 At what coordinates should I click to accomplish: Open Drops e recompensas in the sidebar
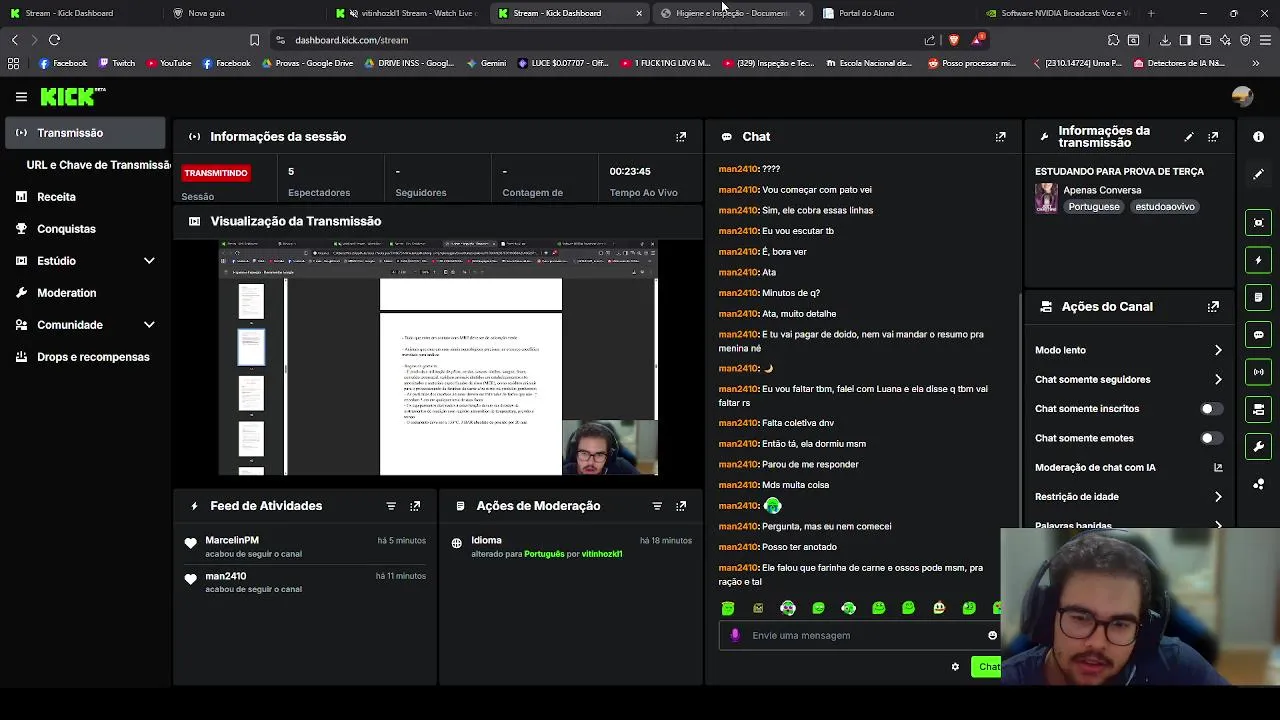[85, 357]
